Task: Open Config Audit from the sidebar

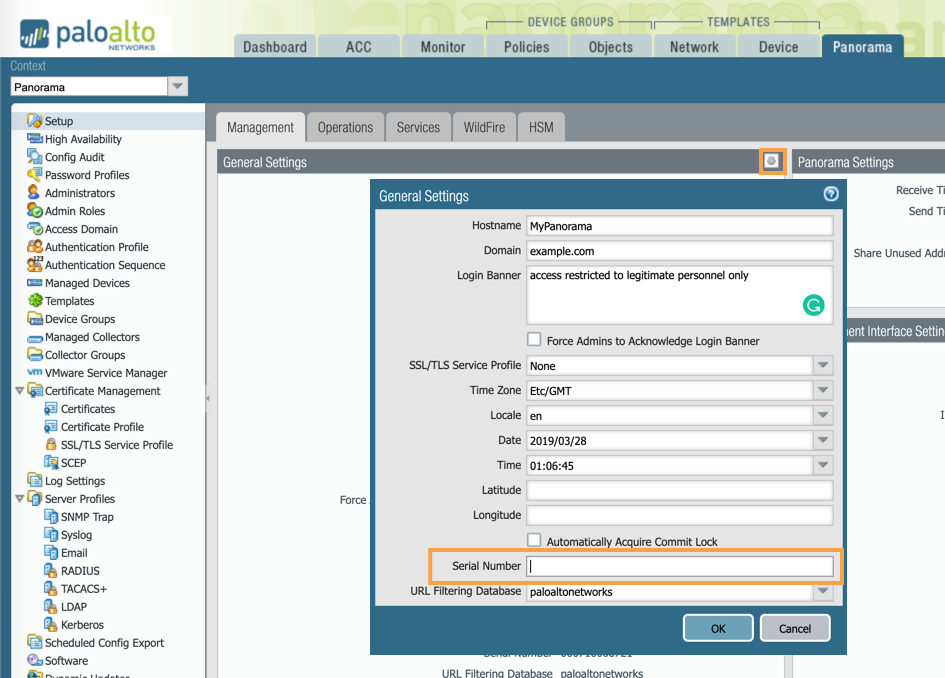Action: [x=71, y=157]
